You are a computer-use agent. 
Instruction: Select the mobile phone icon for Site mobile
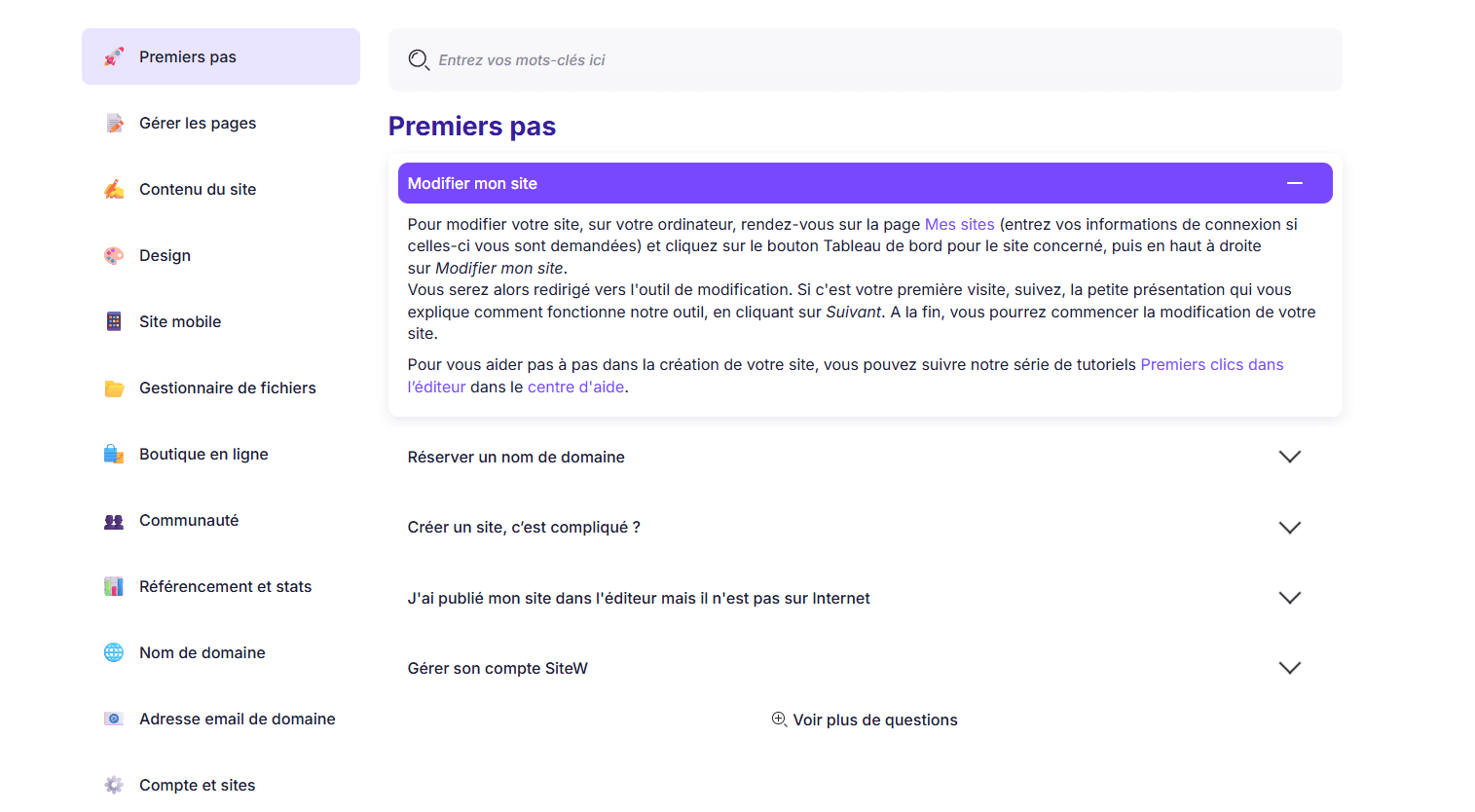[x=113, y=321]
